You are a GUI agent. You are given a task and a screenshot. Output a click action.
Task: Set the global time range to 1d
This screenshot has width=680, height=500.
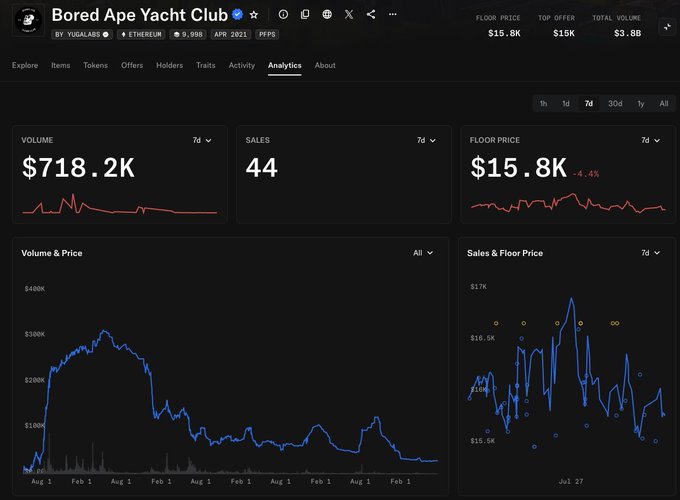pos(566,103)
